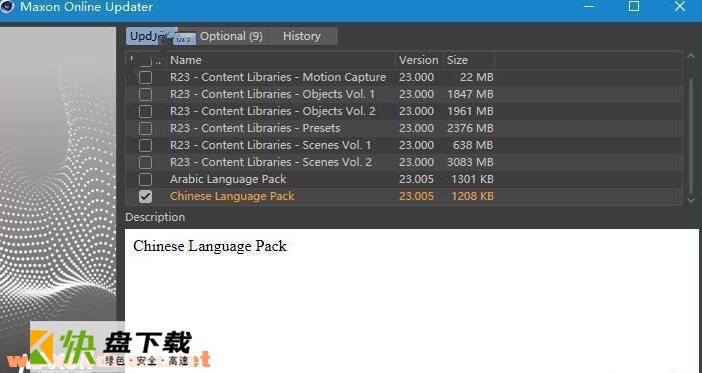The image size is (702, 373).
Task: Sort the list by the Version column
Action: click(x=419, y=60)
